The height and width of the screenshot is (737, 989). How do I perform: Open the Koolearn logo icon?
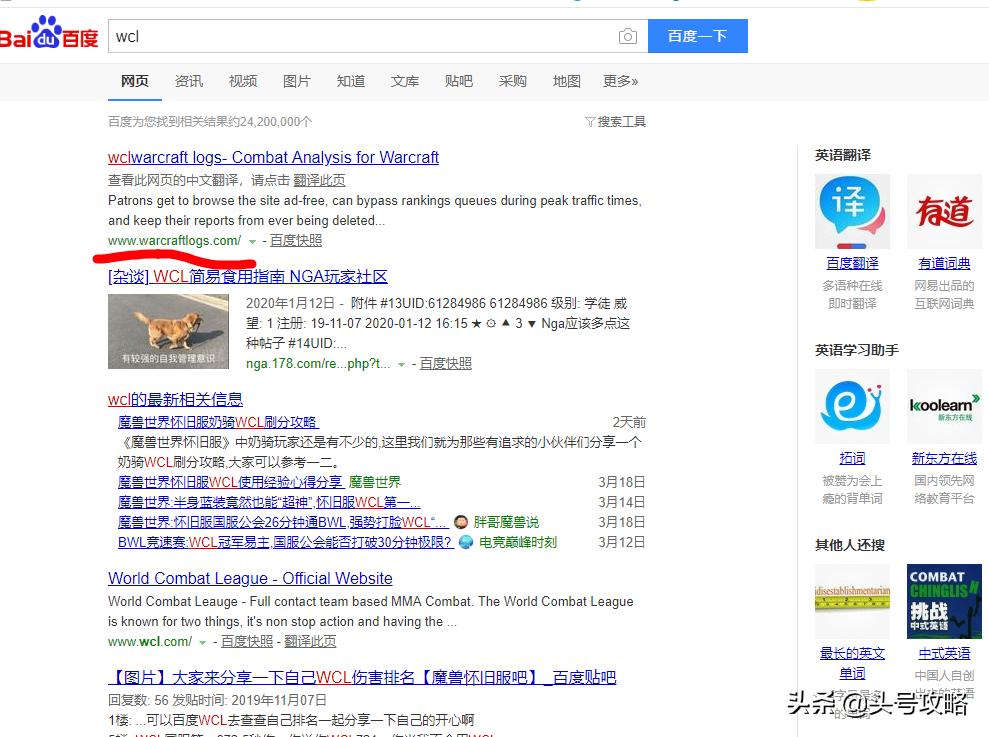(x=944, y=406)
